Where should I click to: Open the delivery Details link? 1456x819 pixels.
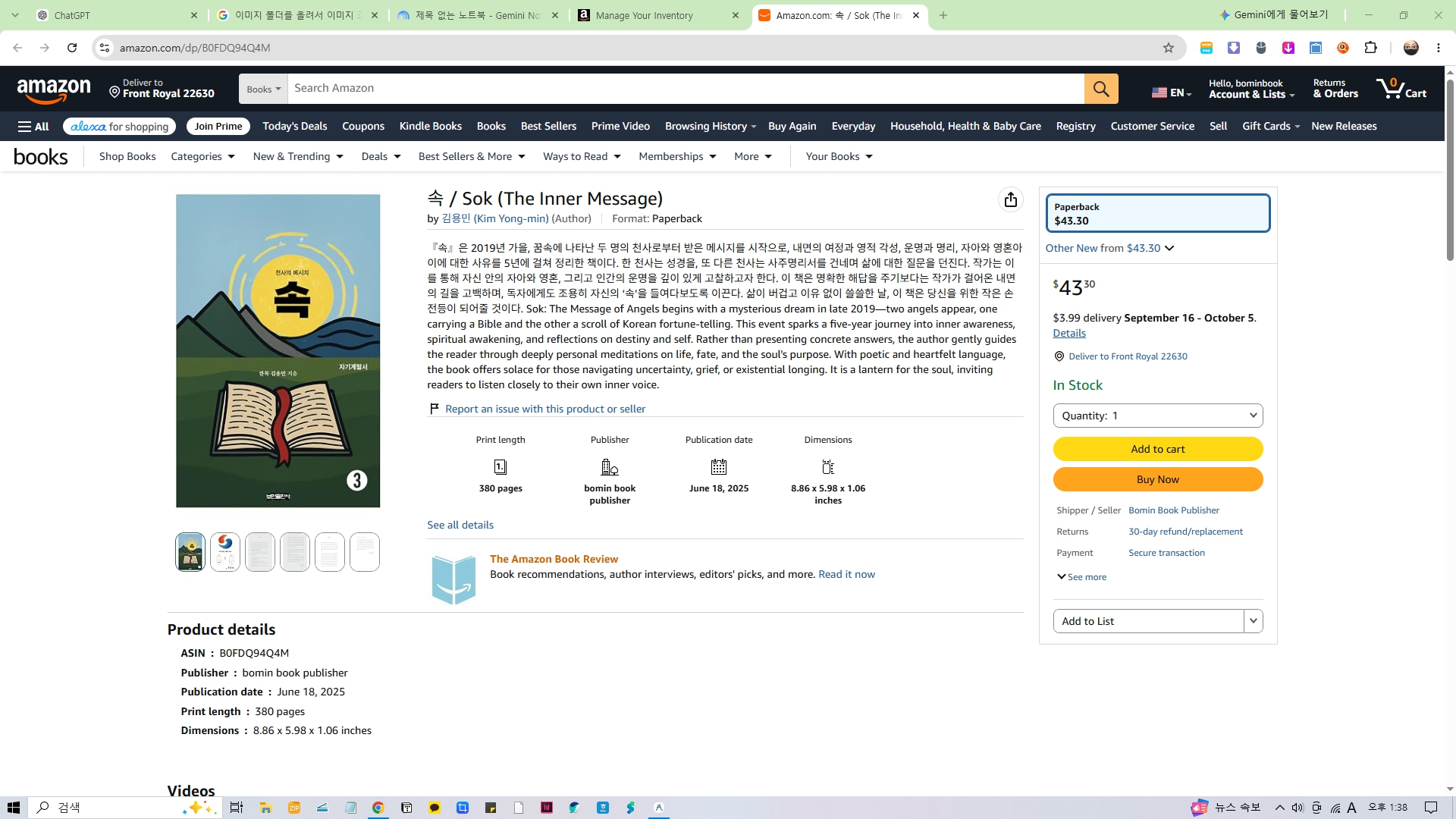point(1069,333)
